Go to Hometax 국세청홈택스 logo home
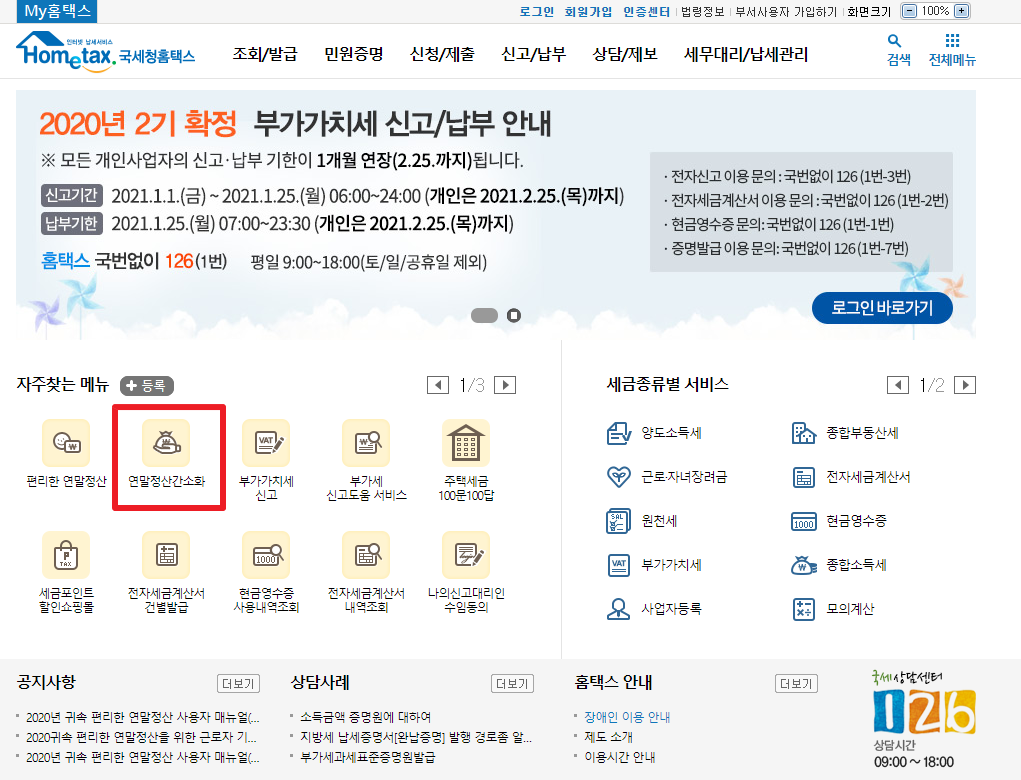The height and width of the screenshot is (780, 1021). pyautogui.click(x=105, y=51)
